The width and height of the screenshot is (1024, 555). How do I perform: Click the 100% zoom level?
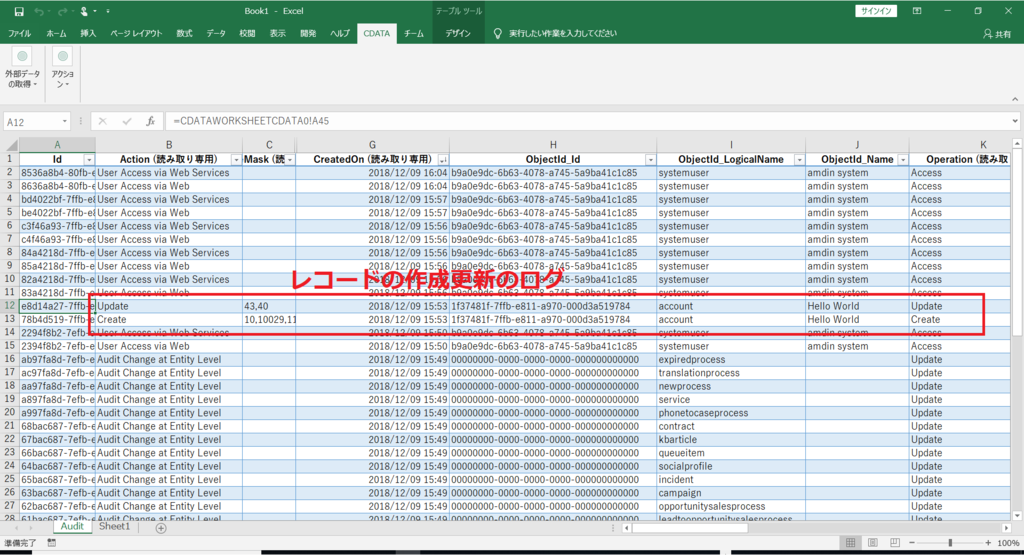[1008, 543]
